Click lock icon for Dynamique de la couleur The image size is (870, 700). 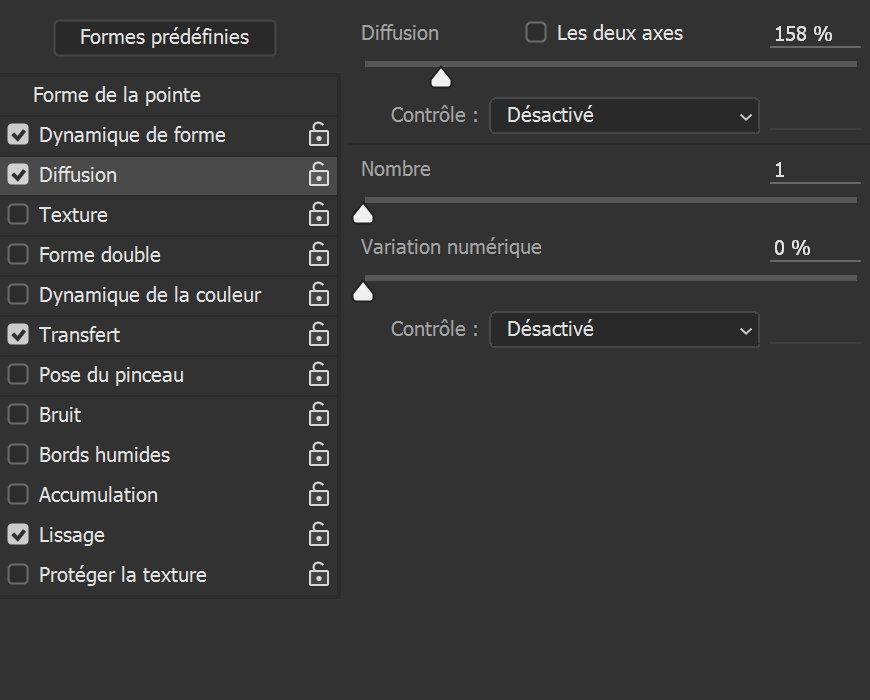pos(318,295)
